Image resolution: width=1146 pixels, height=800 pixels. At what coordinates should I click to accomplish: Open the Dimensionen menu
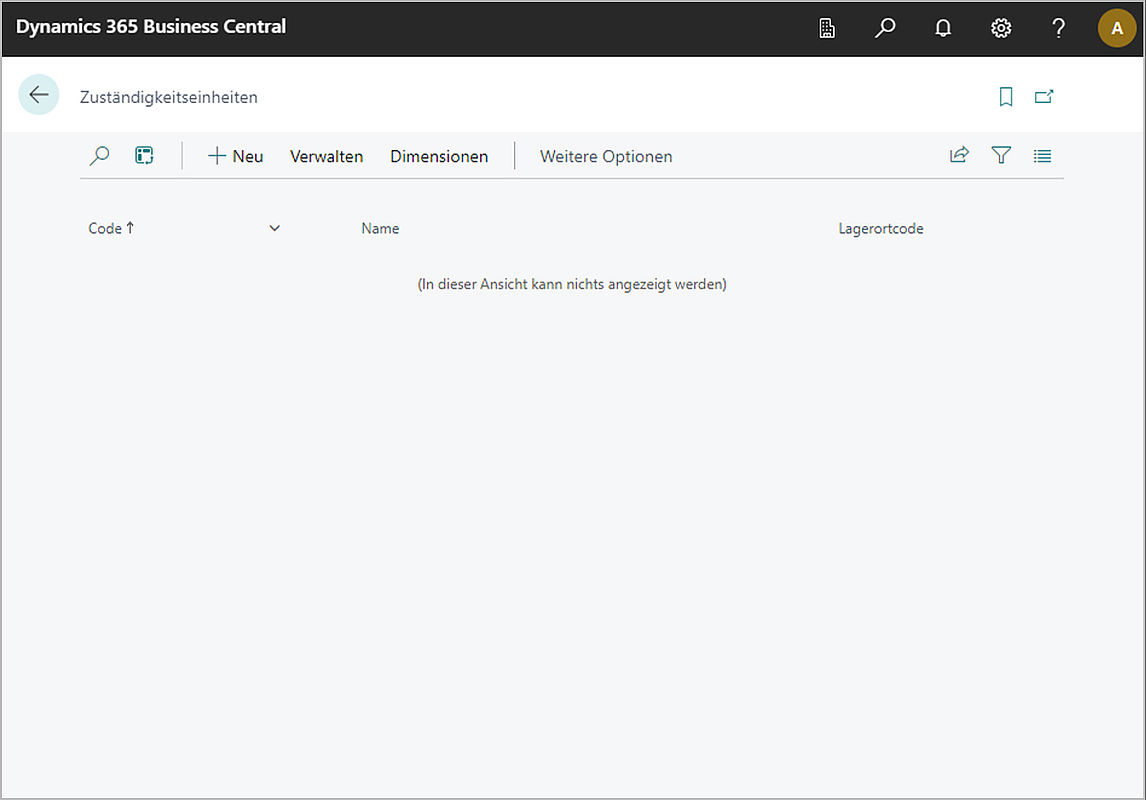pyautogui.click(x=439, y=156)
